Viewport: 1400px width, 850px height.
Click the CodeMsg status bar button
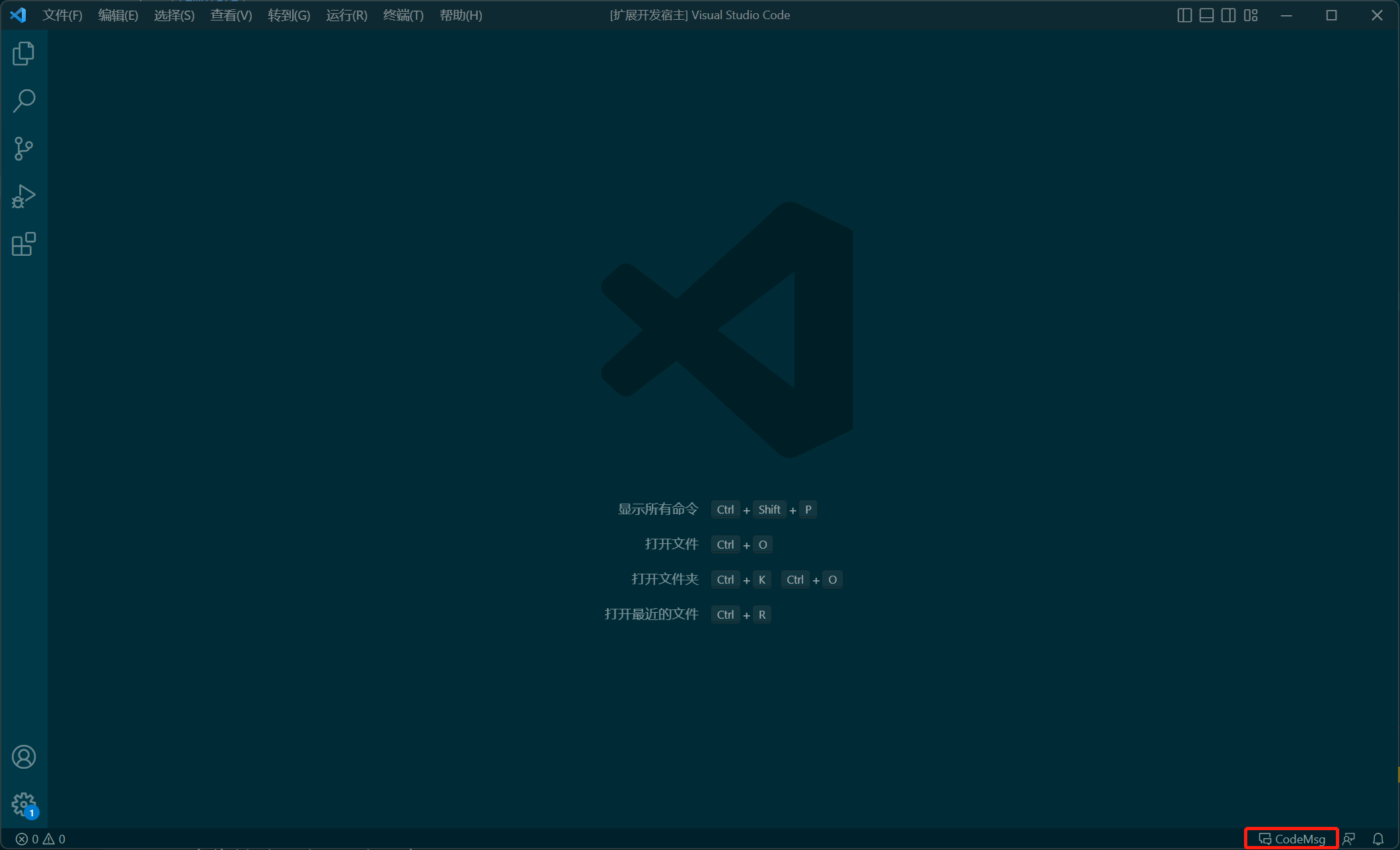click(1292, 839)
